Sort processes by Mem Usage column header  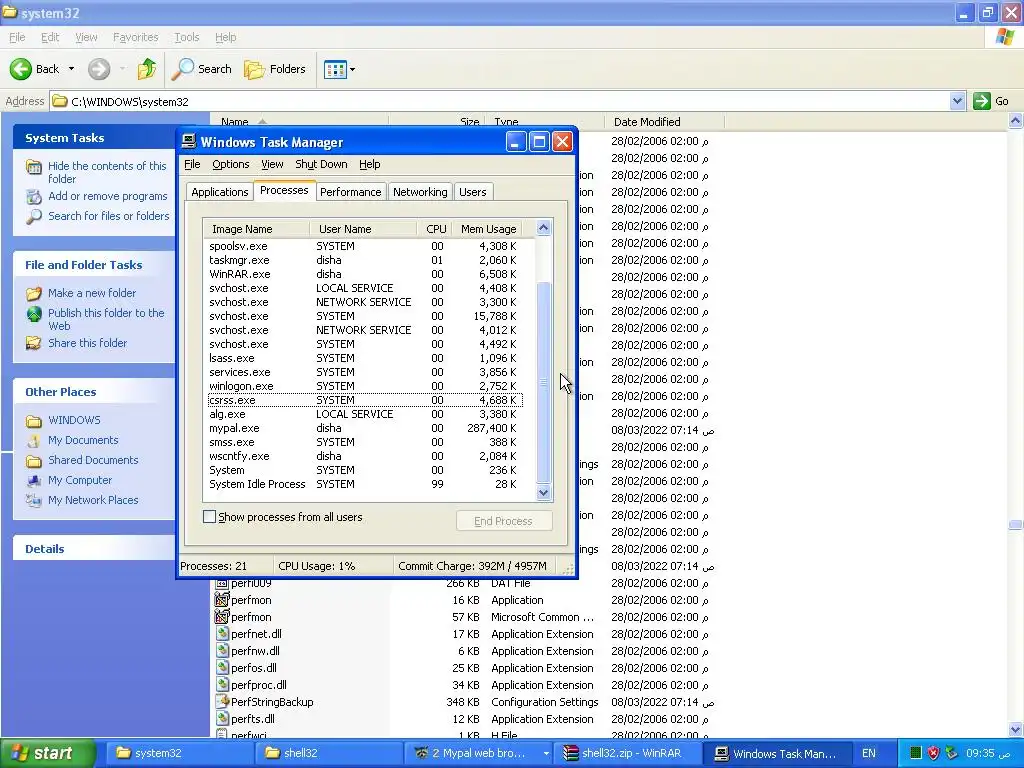pyautogui.click(x=488, y=229)
